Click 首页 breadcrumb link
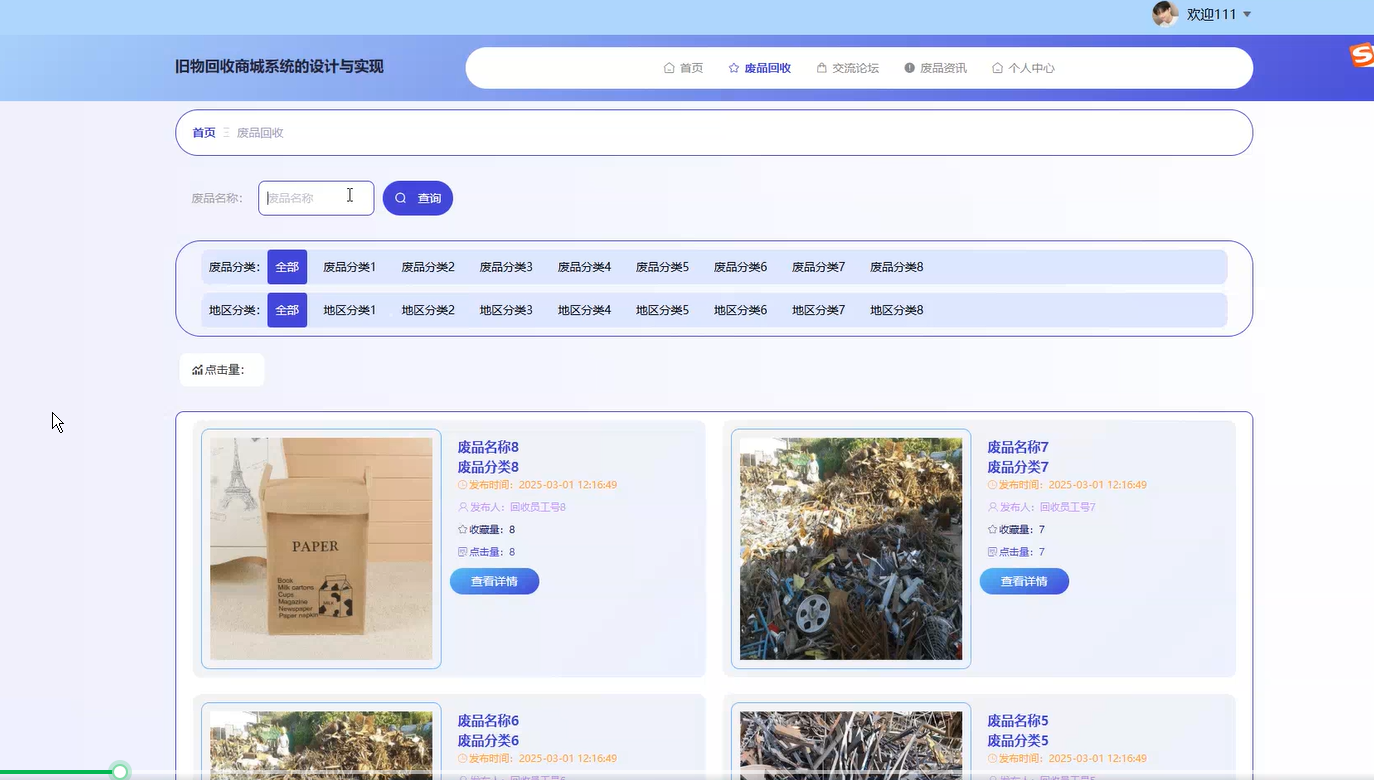 (x=204, y=133)
